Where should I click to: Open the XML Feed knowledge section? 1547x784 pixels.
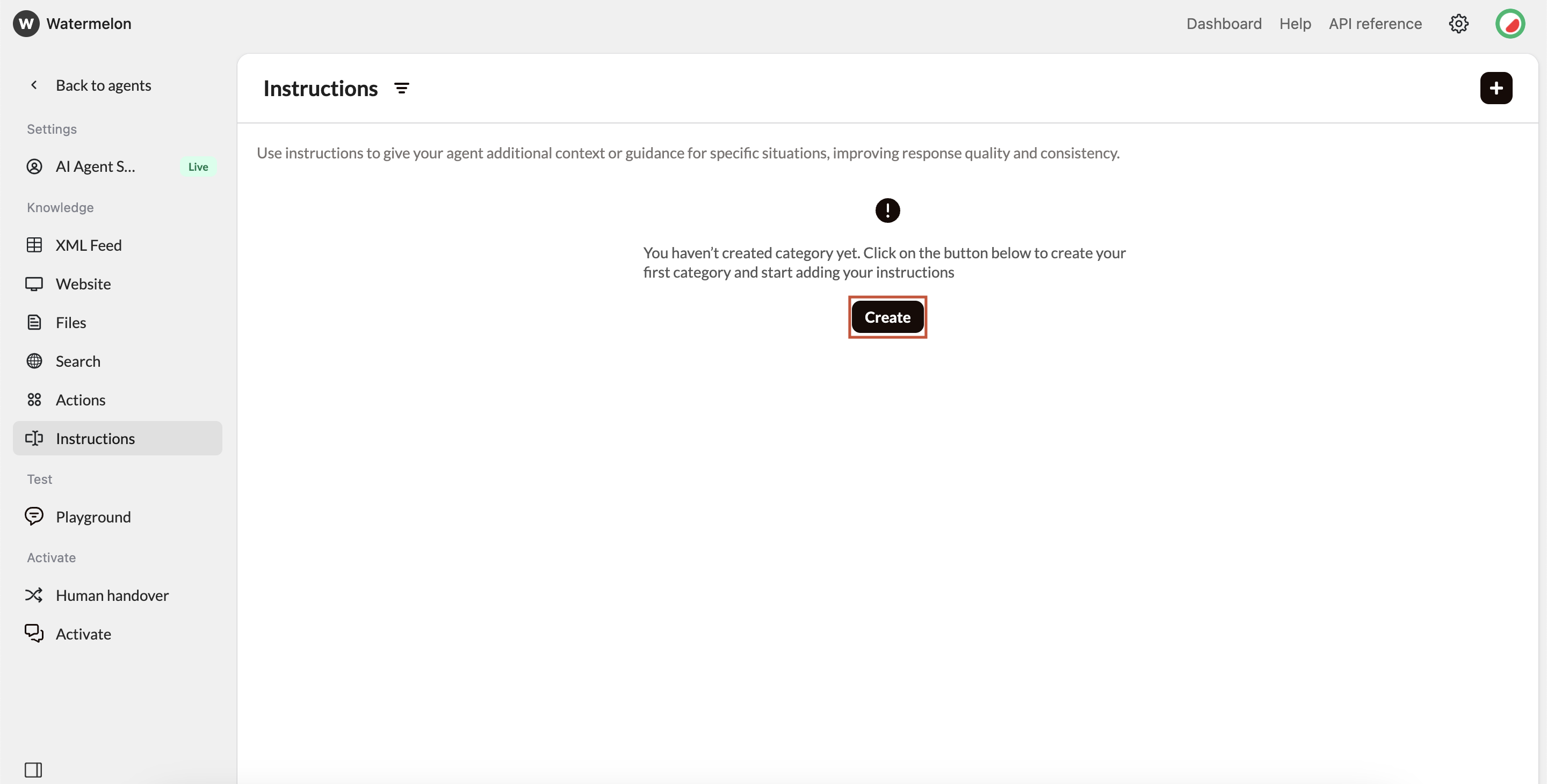point(88,245)
